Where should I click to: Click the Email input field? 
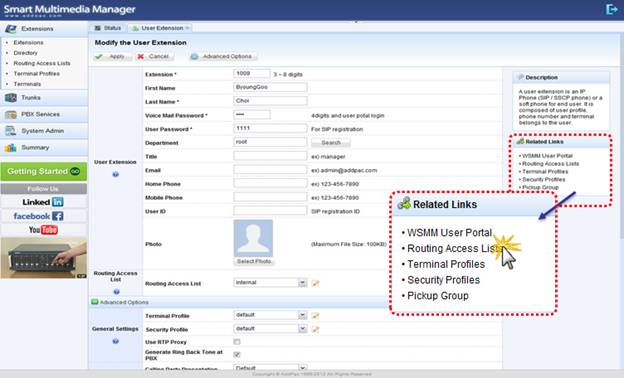[x=270, y=170]
